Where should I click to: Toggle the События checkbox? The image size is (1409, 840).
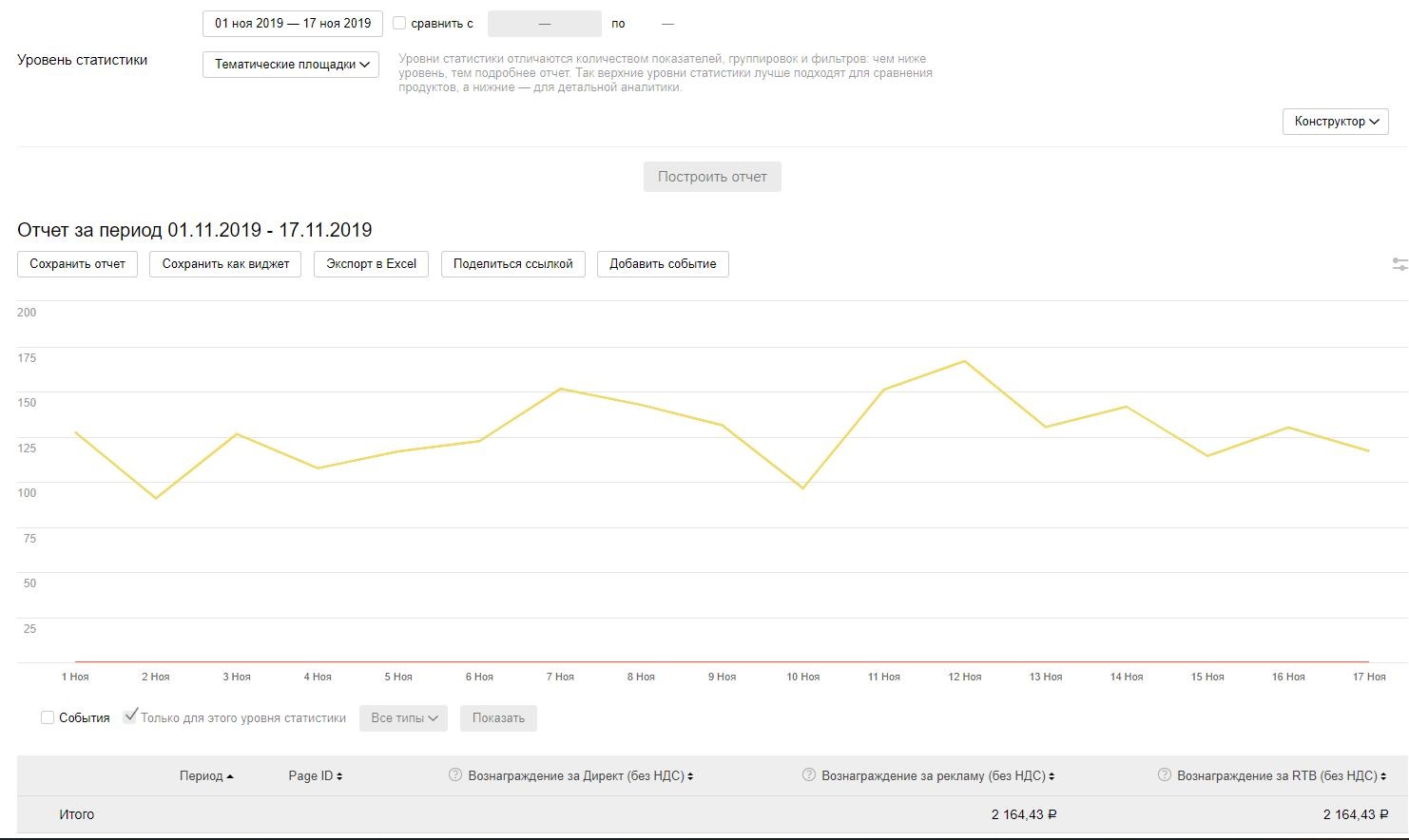48,717
